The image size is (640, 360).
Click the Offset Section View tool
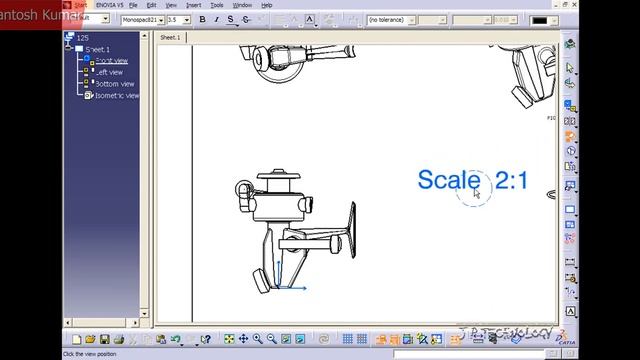point(570,121)
